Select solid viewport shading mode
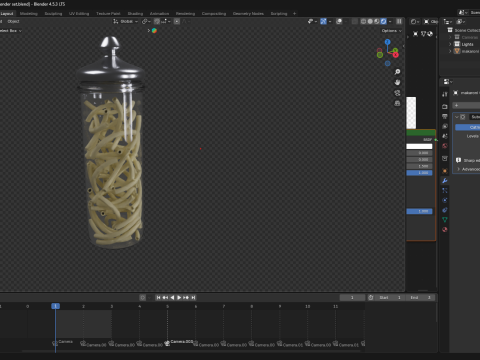This screenshot has height=360, width=480. click(370, 21)
